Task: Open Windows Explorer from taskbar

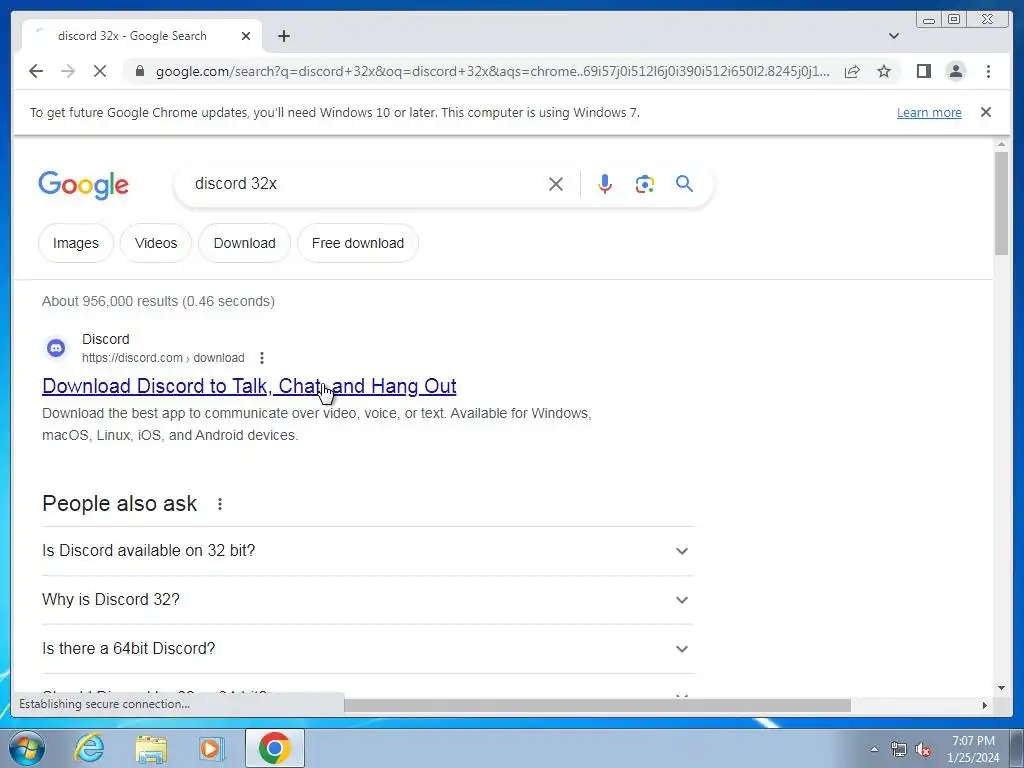Action: click(x=151, y=748)
